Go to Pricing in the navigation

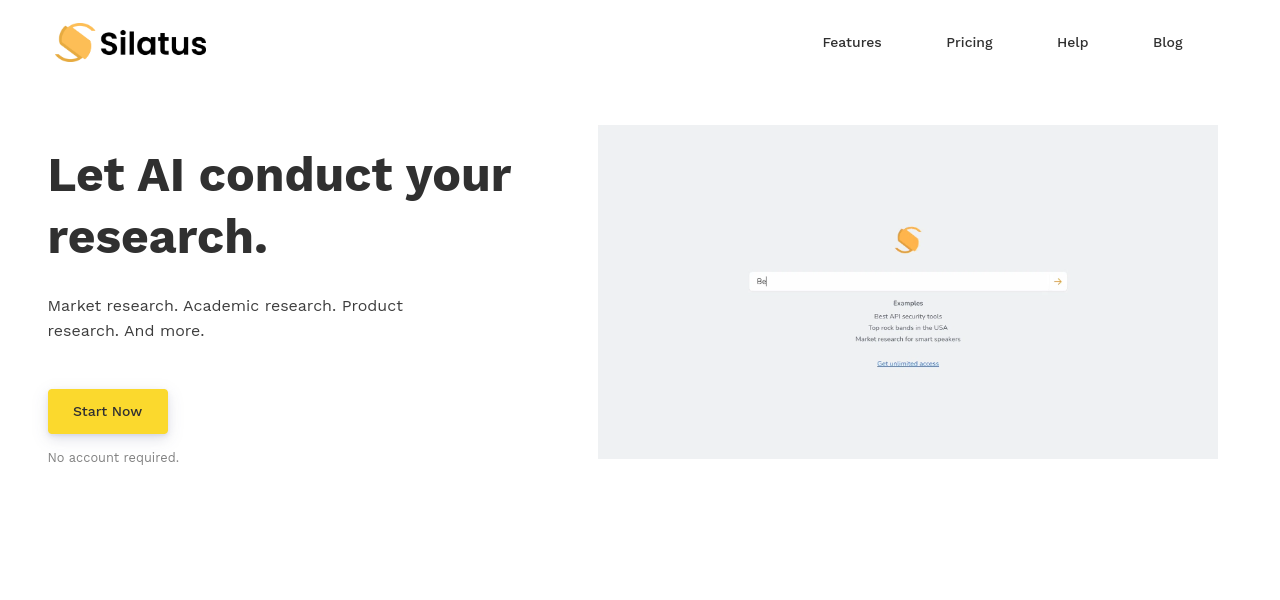coord(969,42)
